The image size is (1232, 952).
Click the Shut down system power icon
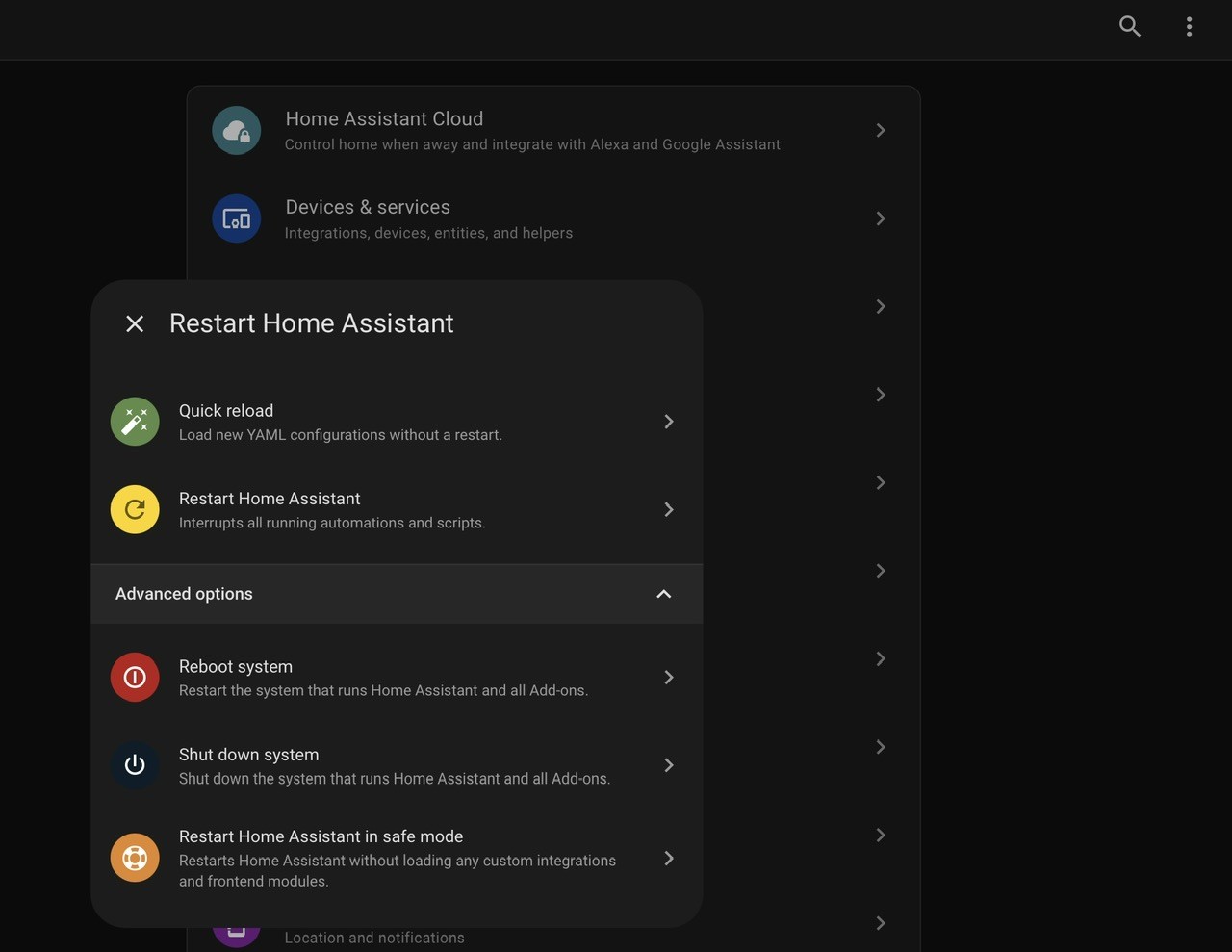coord(135,765)
